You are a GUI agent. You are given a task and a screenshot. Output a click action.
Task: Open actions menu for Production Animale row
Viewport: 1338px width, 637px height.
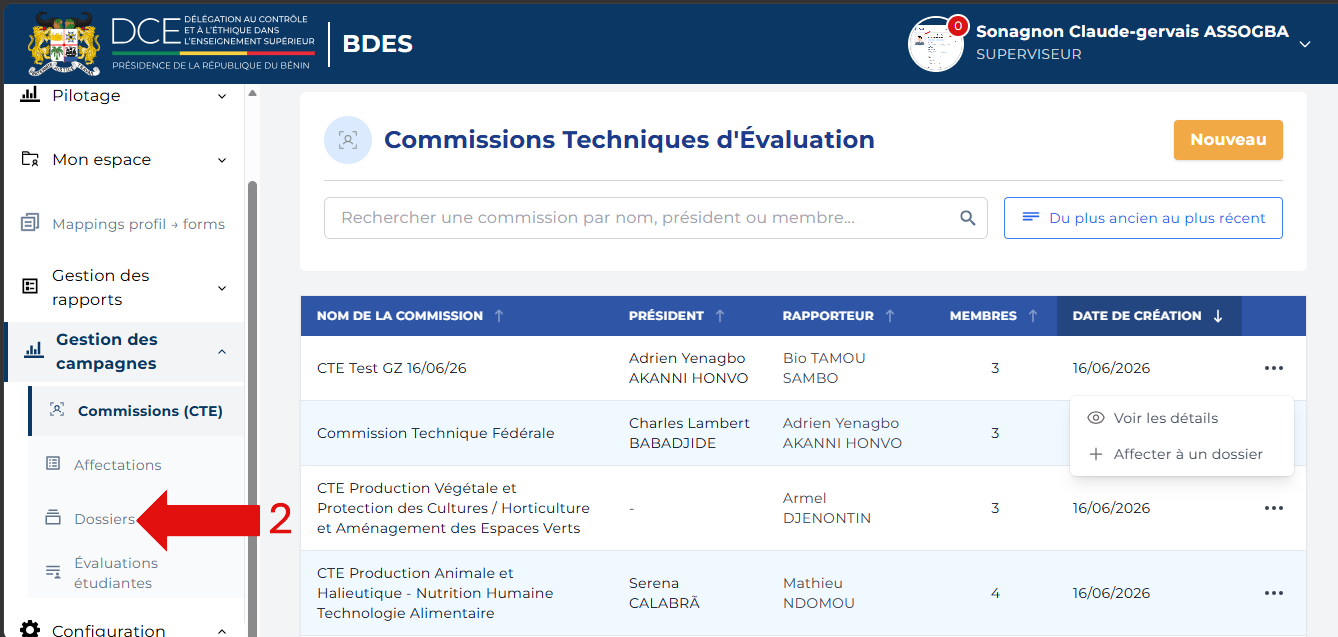1273,593
